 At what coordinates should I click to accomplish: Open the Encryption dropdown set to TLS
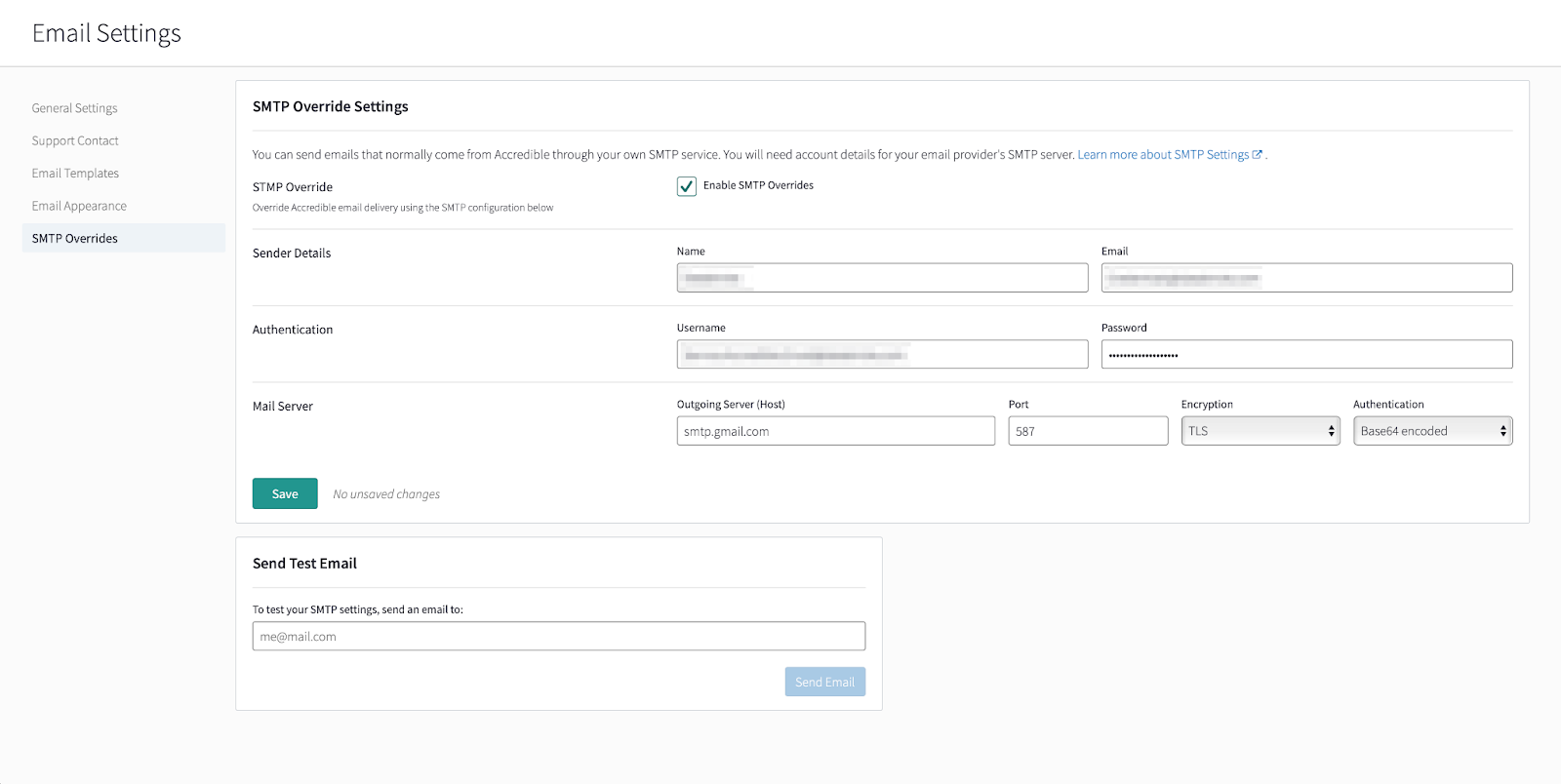(1260, 431)
